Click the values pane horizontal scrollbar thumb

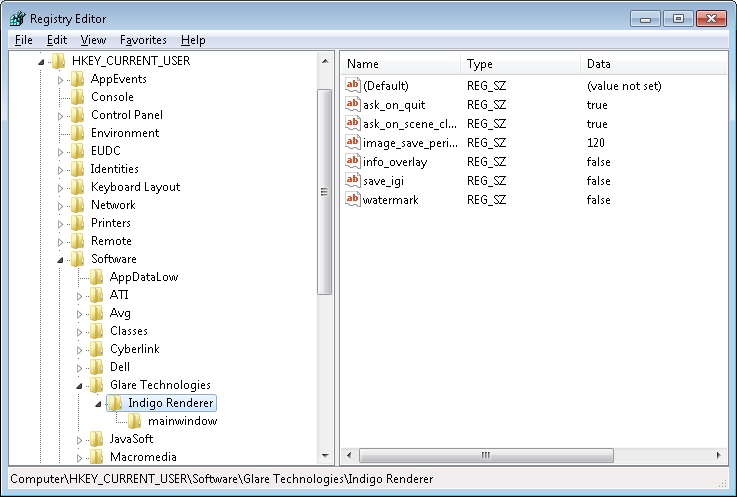tap(483, 456)
